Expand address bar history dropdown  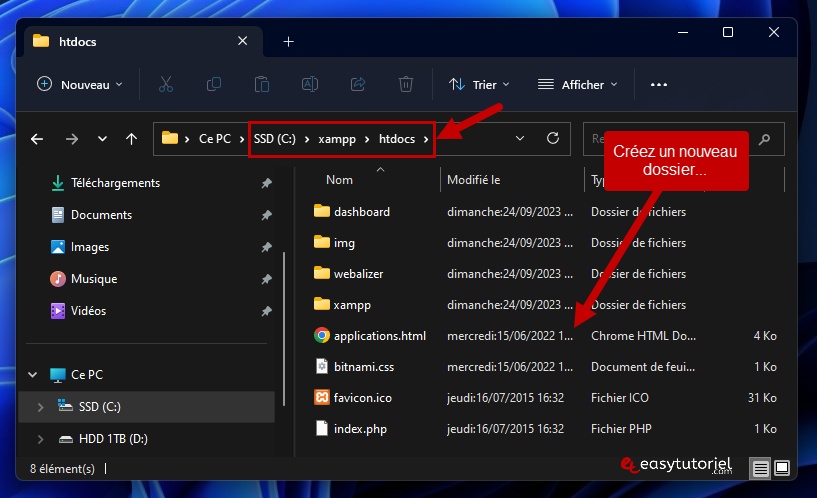coord(520,139)
